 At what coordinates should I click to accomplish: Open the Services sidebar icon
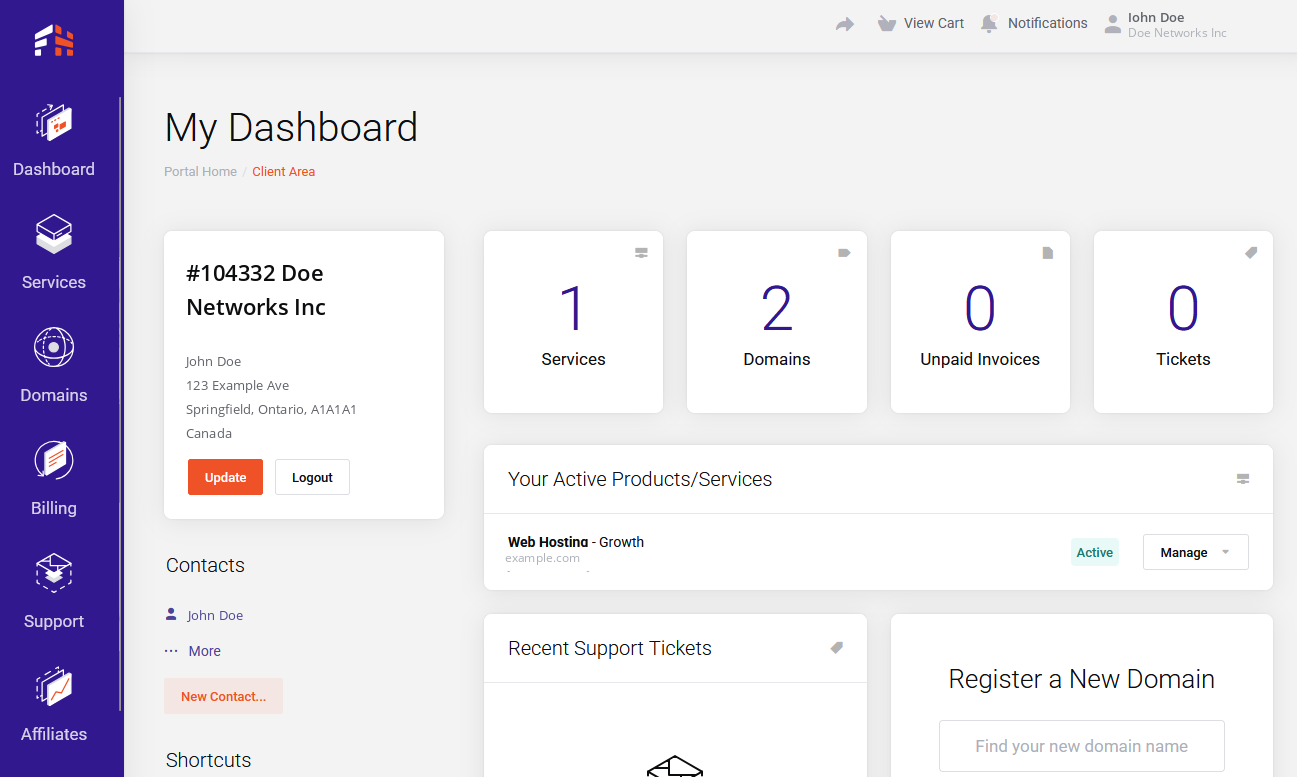(54, 235)
